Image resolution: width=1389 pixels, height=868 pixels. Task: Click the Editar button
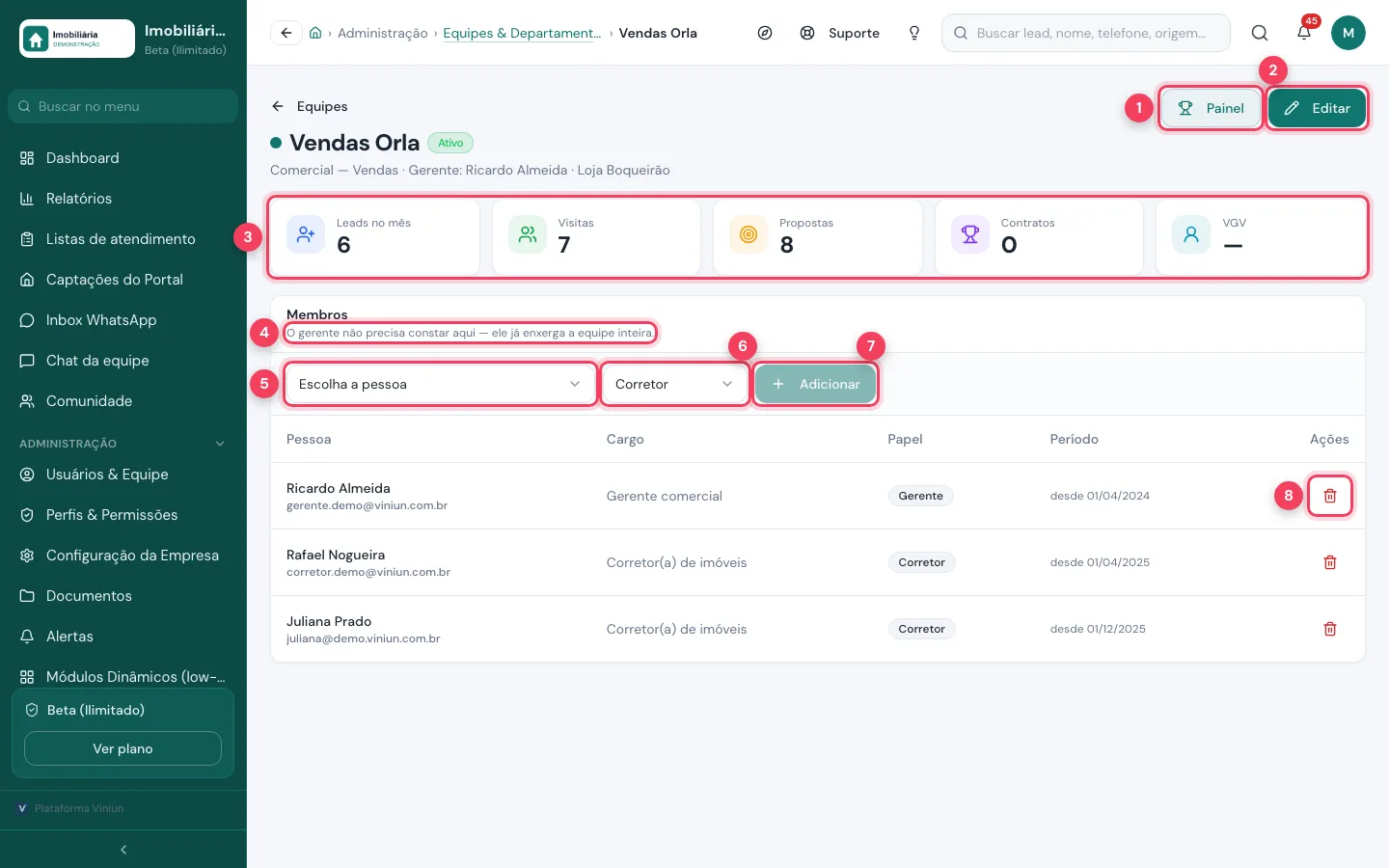coord(1317,108)
